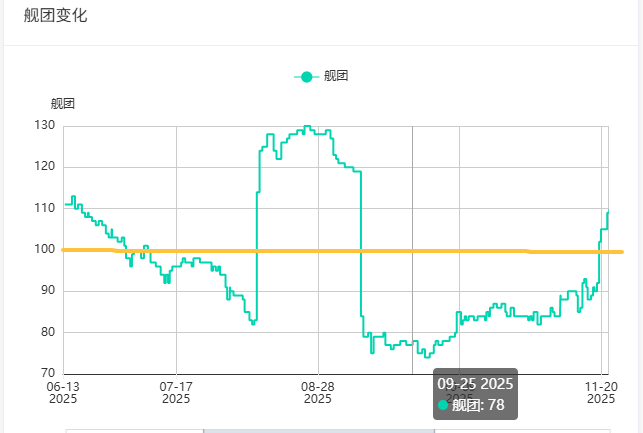The image size is (643, 433).
Task: Click the 08-28 2025 x-axis label
Action: (318, 391)
